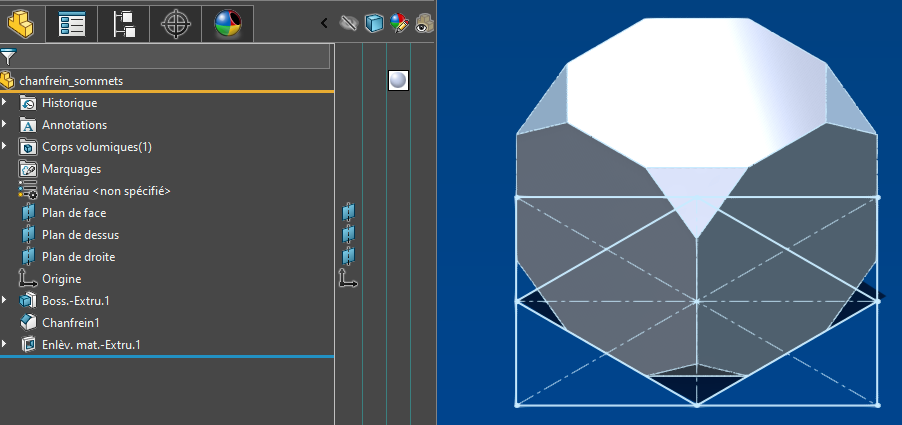Screen dimensions: 902x425
Task: Click the tree filter funnel icon
Action: coord(8,57)
